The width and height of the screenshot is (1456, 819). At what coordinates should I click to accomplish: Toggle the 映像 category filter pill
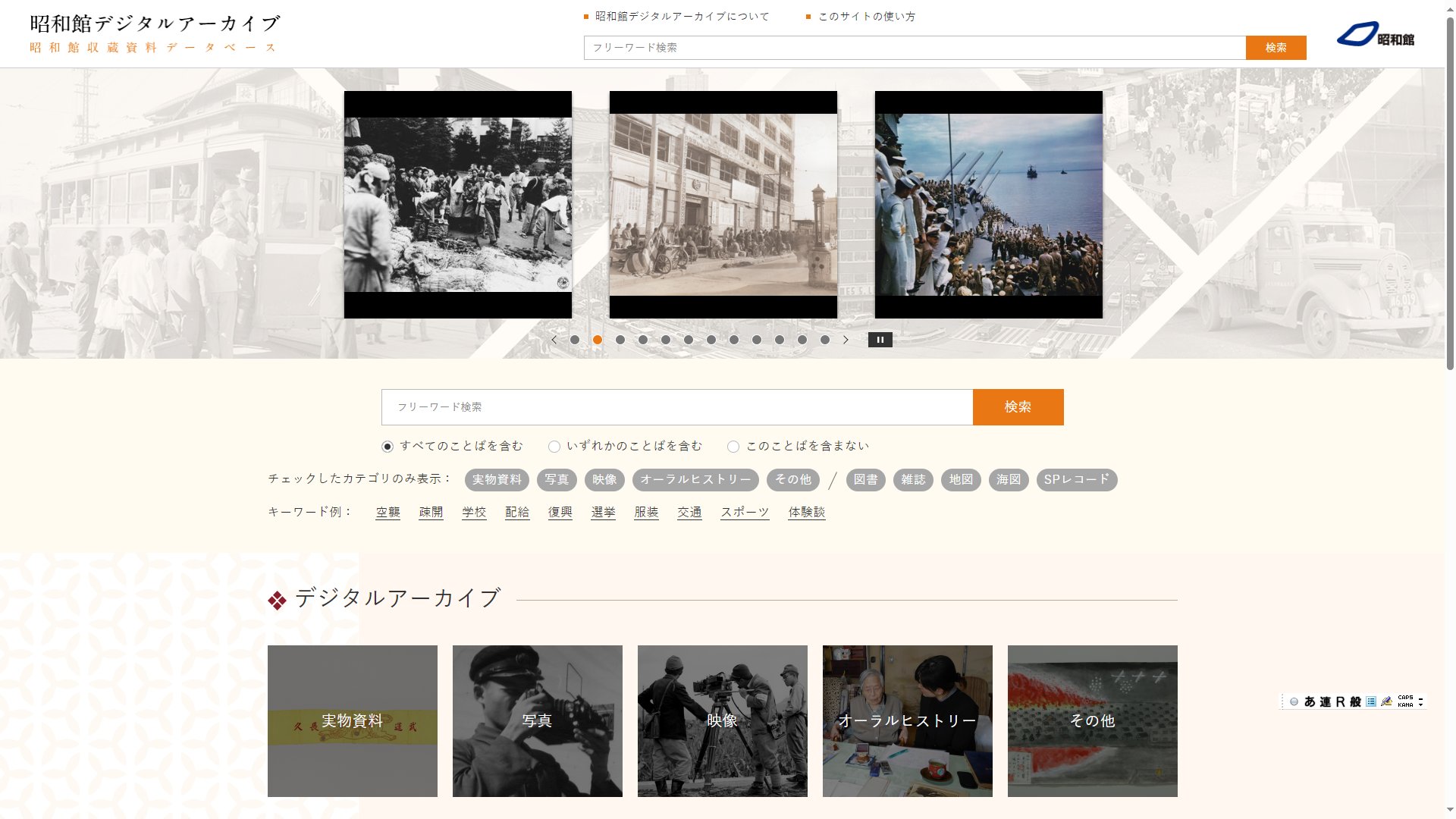point(604,480)
